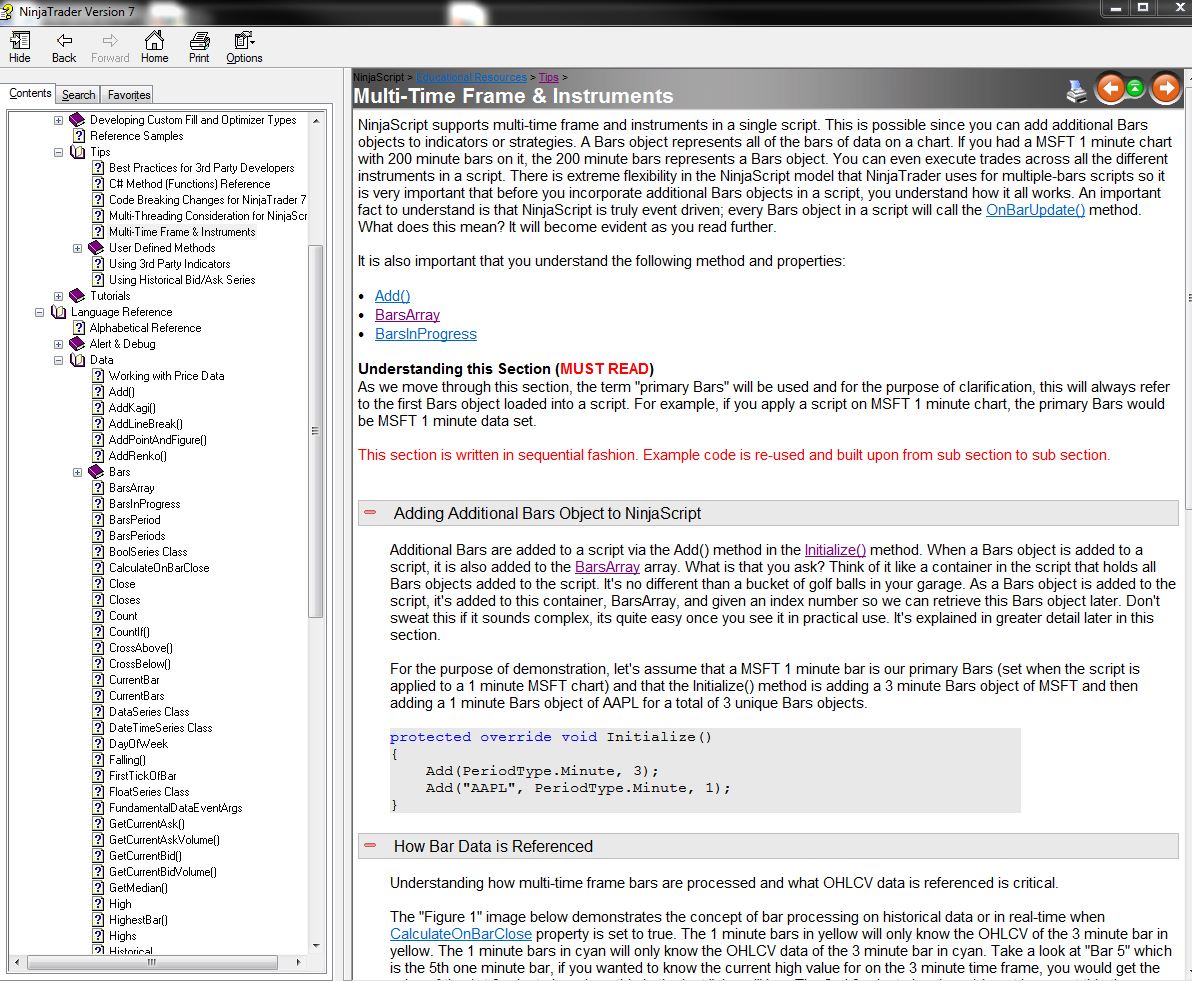Click contents tree horizontal scroll right arrow

[299, 962]
